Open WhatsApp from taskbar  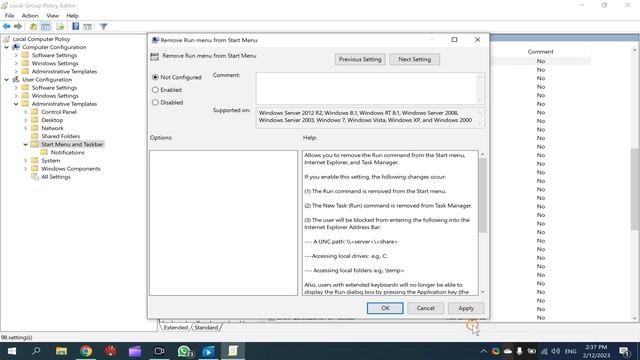184,351
